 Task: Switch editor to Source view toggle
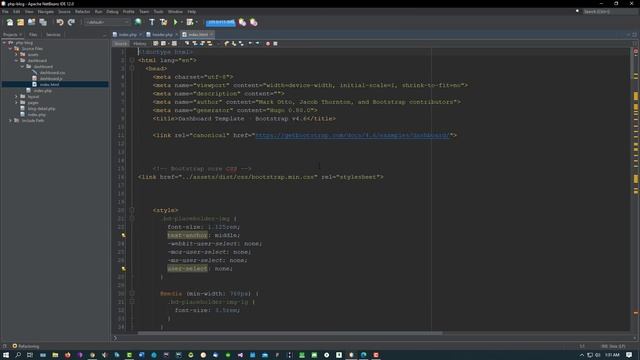(x=120, y=43)
